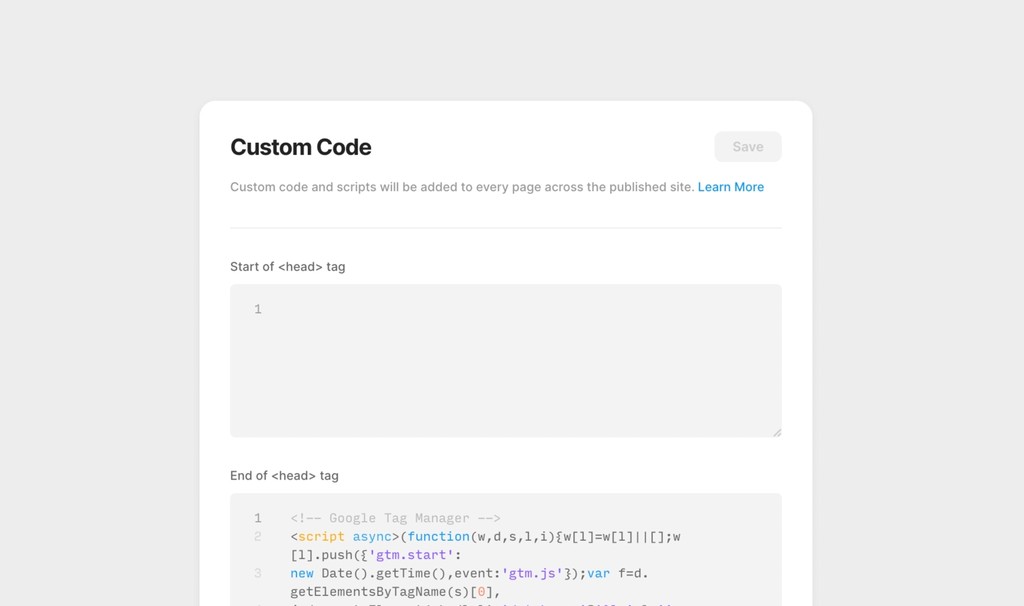Select line number 1 in the empty editor
The height and width of the screenshot is (606, 1024).
click(257, 309)
